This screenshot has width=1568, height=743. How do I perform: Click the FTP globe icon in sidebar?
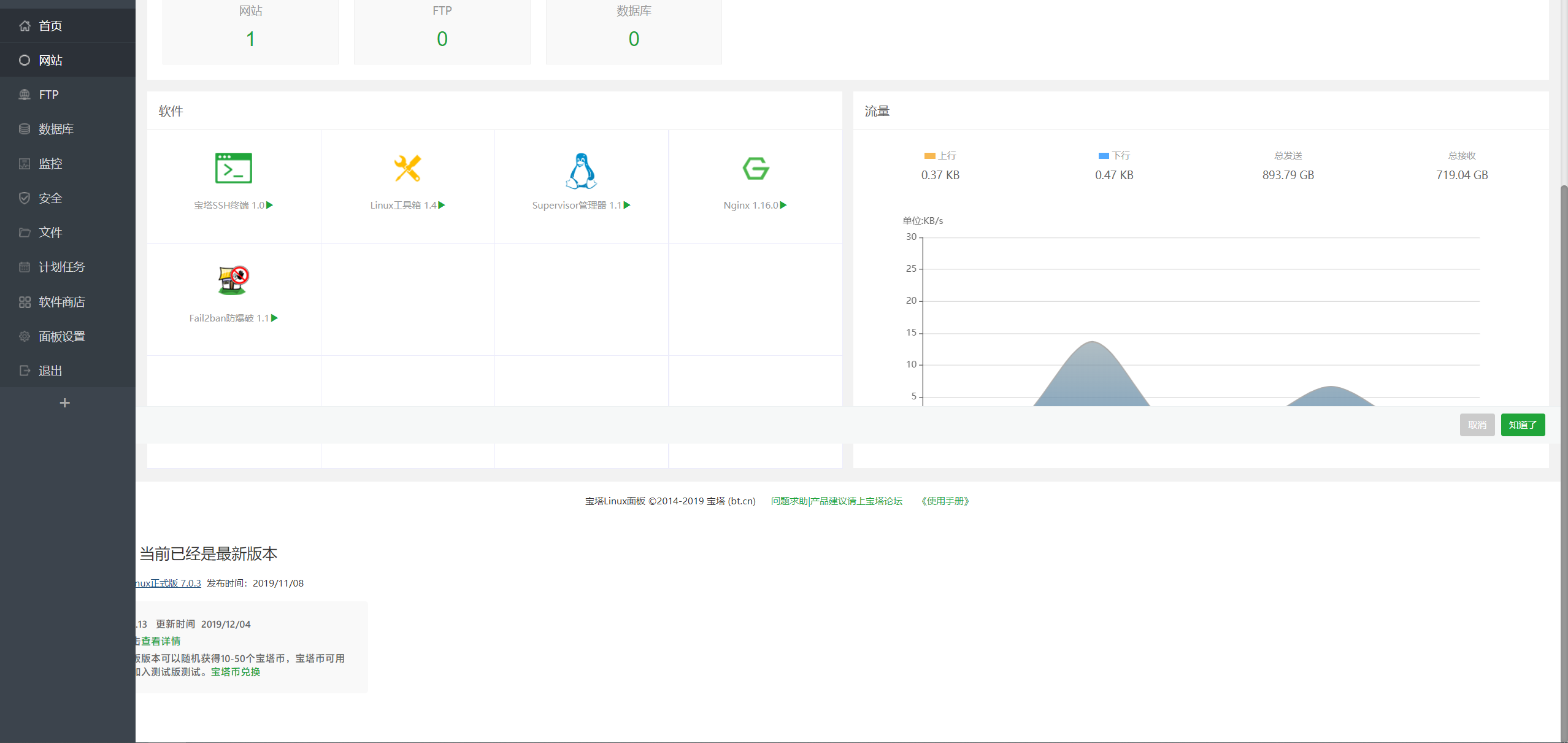(x=25, y=94)
